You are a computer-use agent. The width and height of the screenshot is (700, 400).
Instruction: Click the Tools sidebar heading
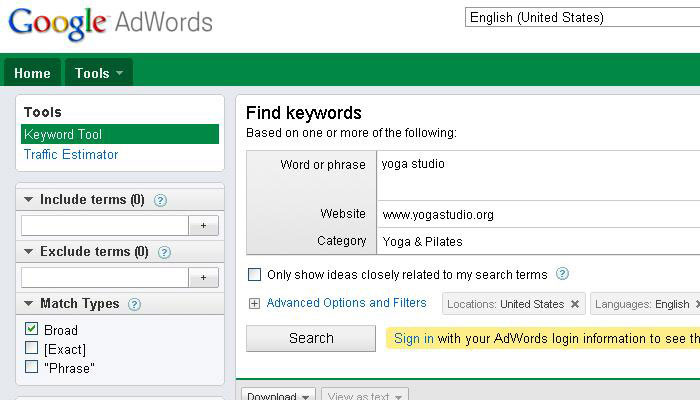click(43, 112)
